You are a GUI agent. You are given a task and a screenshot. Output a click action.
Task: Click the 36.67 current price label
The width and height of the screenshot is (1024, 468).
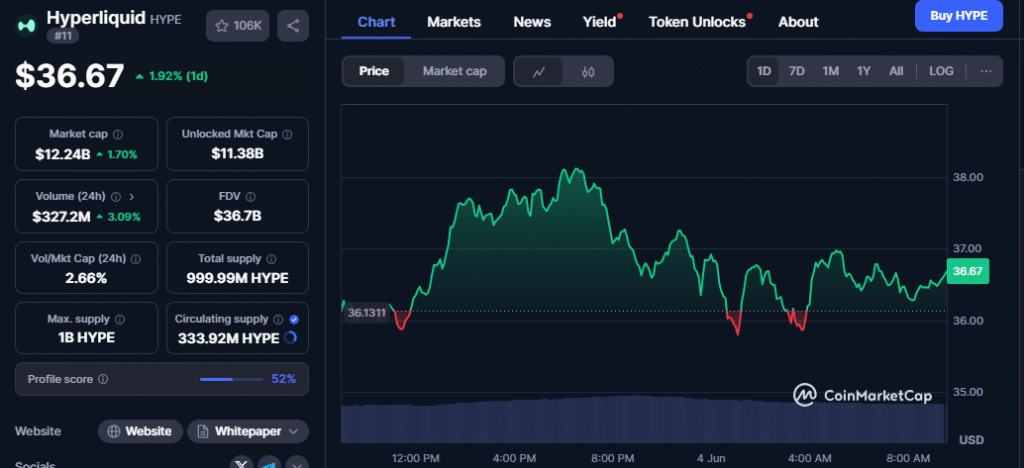(x=968, y=271)
